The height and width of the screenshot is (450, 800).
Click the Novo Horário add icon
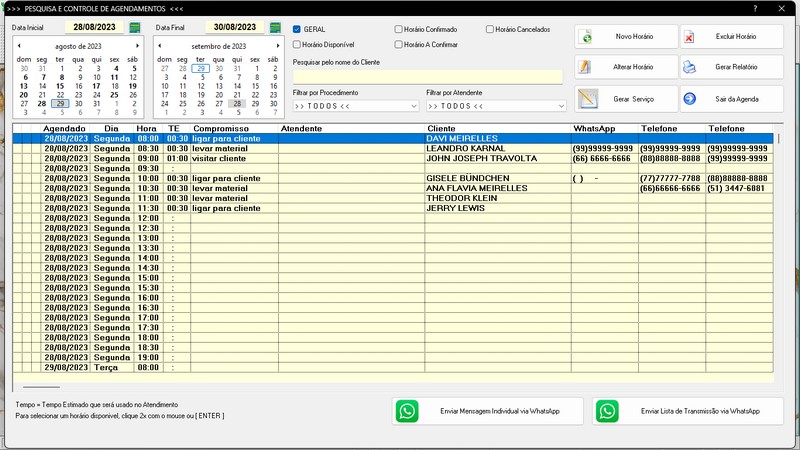click(587, 37)
